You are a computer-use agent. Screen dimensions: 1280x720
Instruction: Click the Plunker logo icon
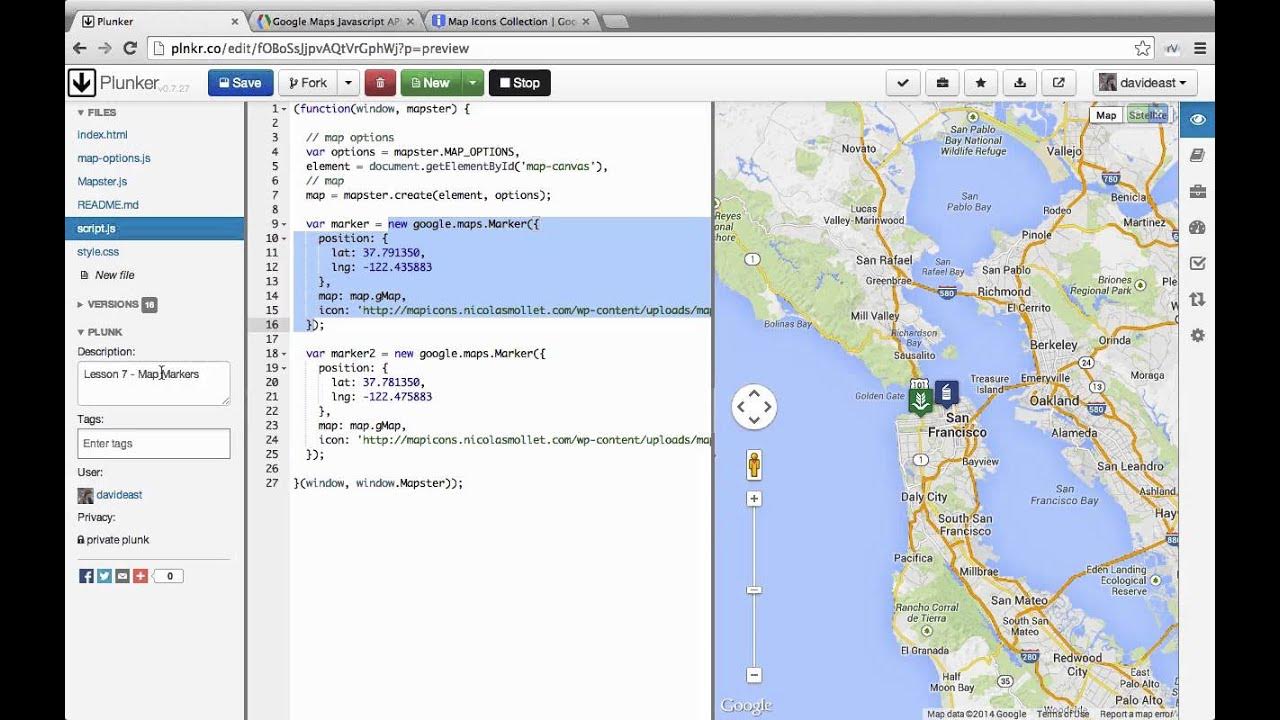[x=82, y=83]
